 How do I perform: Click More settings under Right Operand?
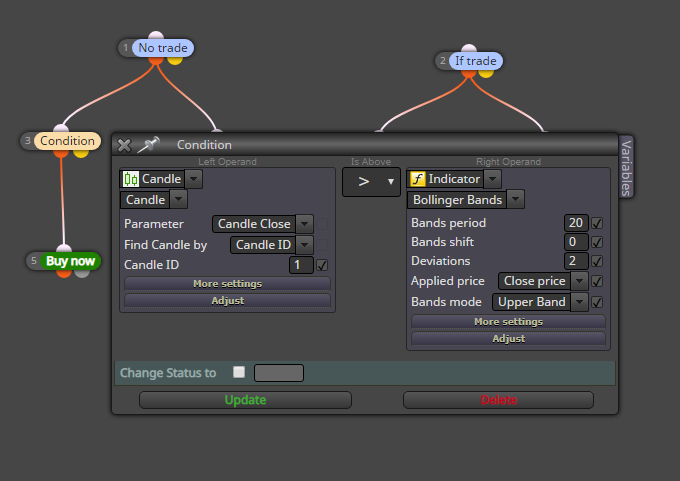[508, 322]
